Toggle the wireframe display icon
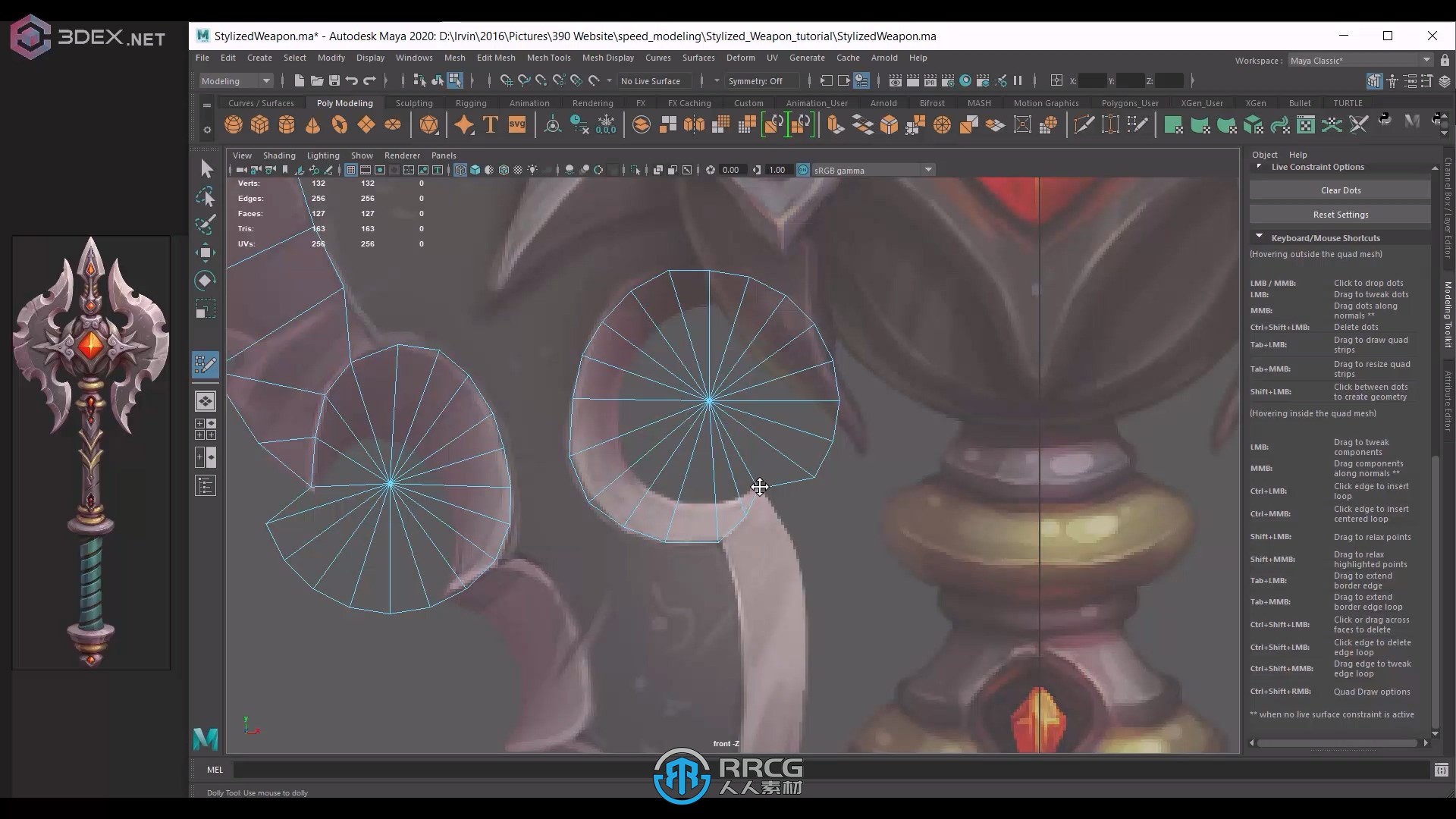The width and height of the screenshot is (1456, 819). pos(461,170)
